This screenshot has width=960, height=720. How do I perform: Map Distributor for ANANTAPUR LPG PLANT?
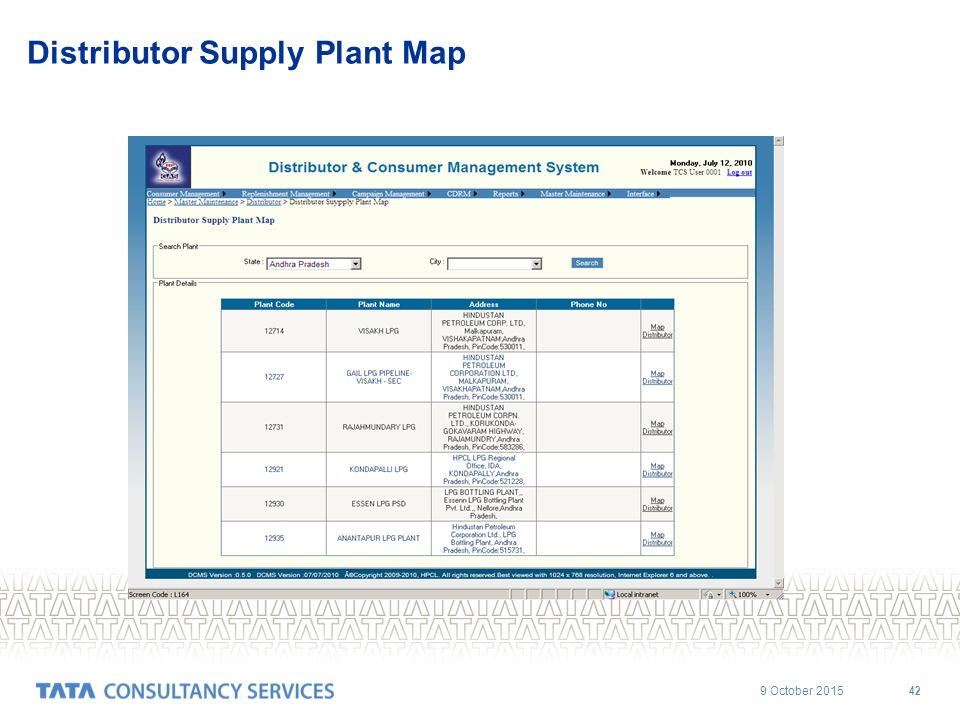(x=658, y=539)
